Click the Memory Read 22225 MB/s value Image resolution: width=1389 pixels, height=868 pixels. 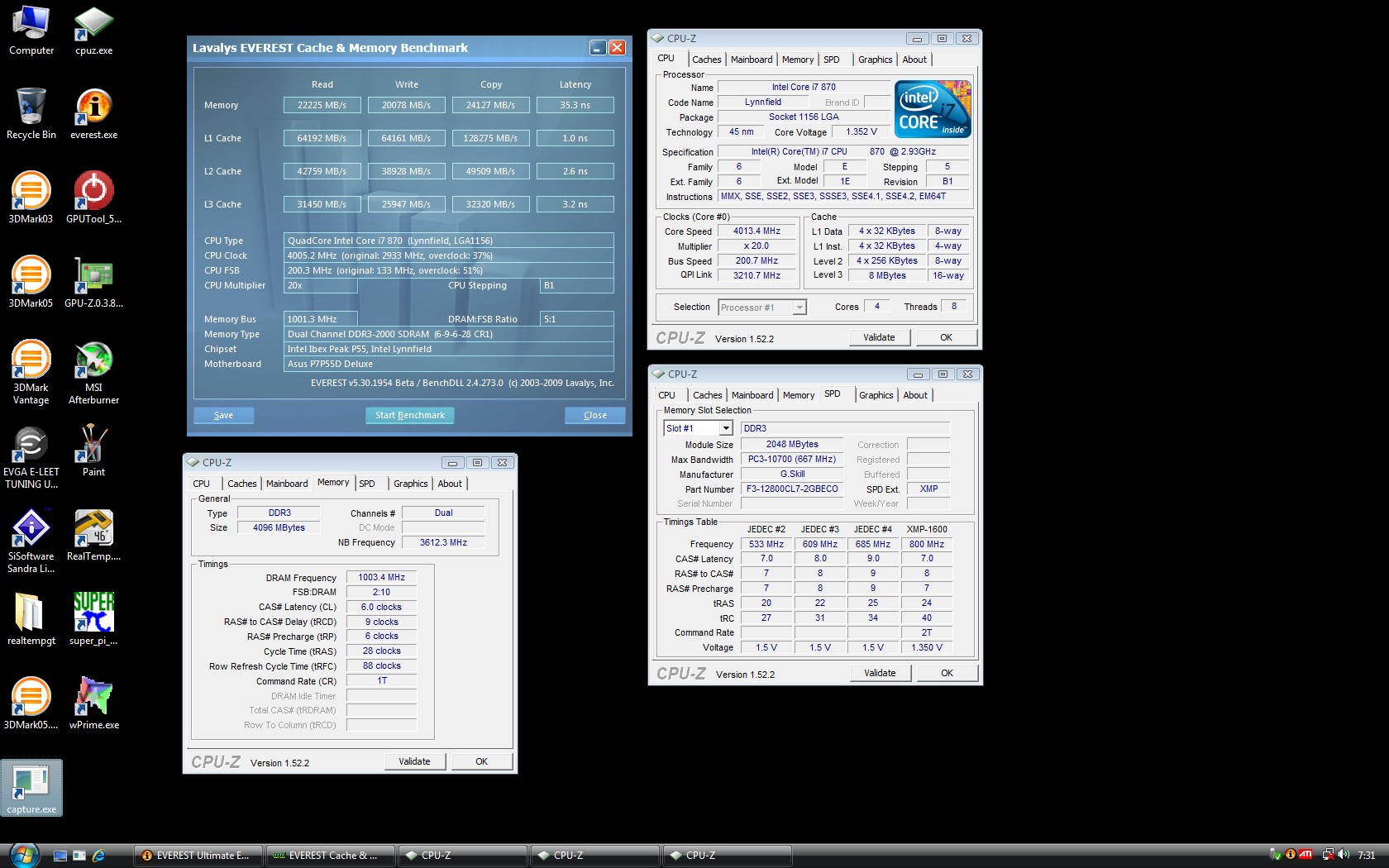tap(322, 105)
